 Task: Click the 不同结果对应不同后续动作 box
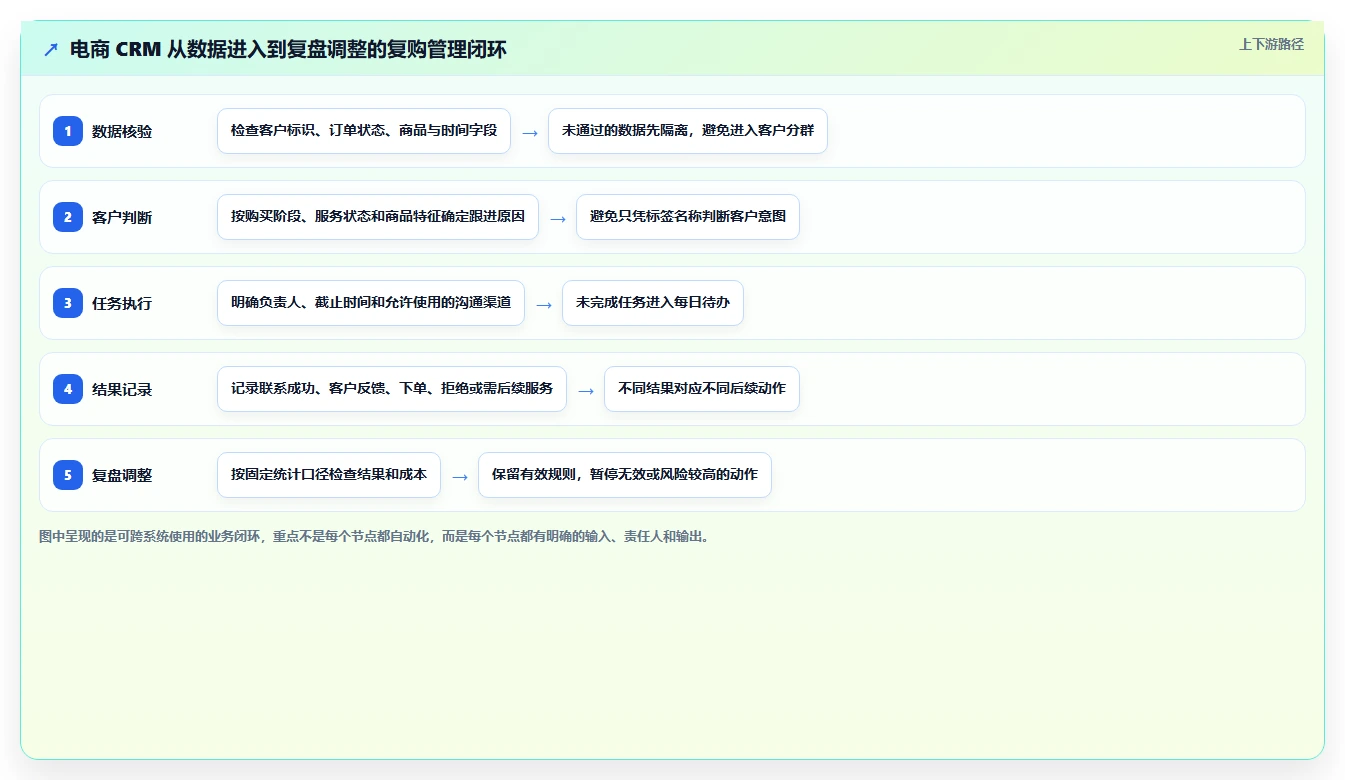pos(702,389)
